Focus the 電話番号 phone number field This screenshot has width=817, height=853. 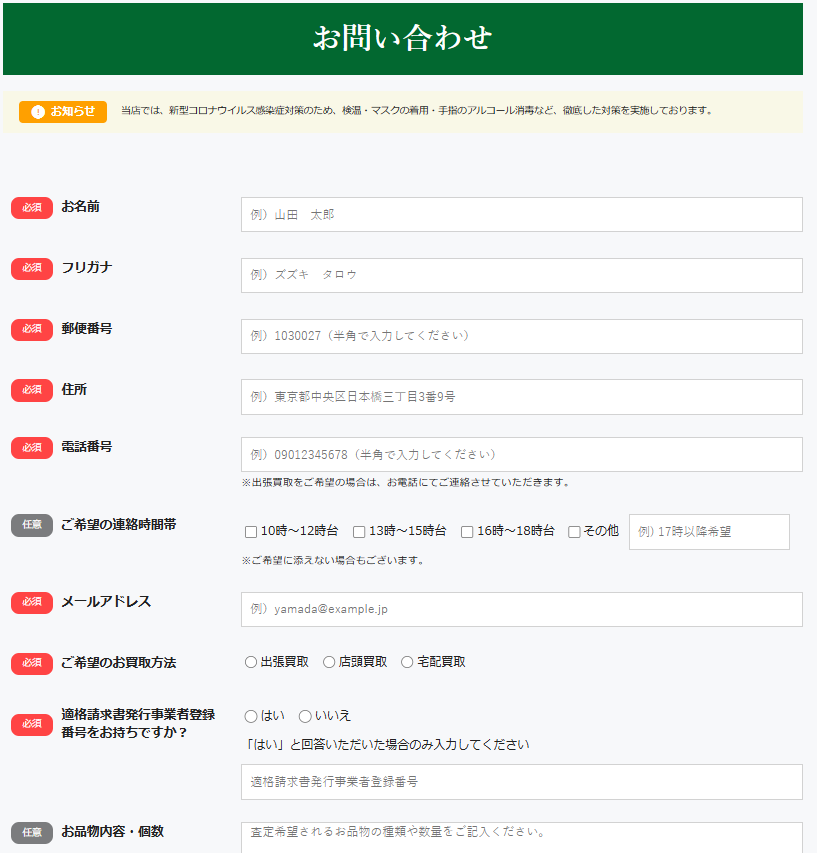521,454
